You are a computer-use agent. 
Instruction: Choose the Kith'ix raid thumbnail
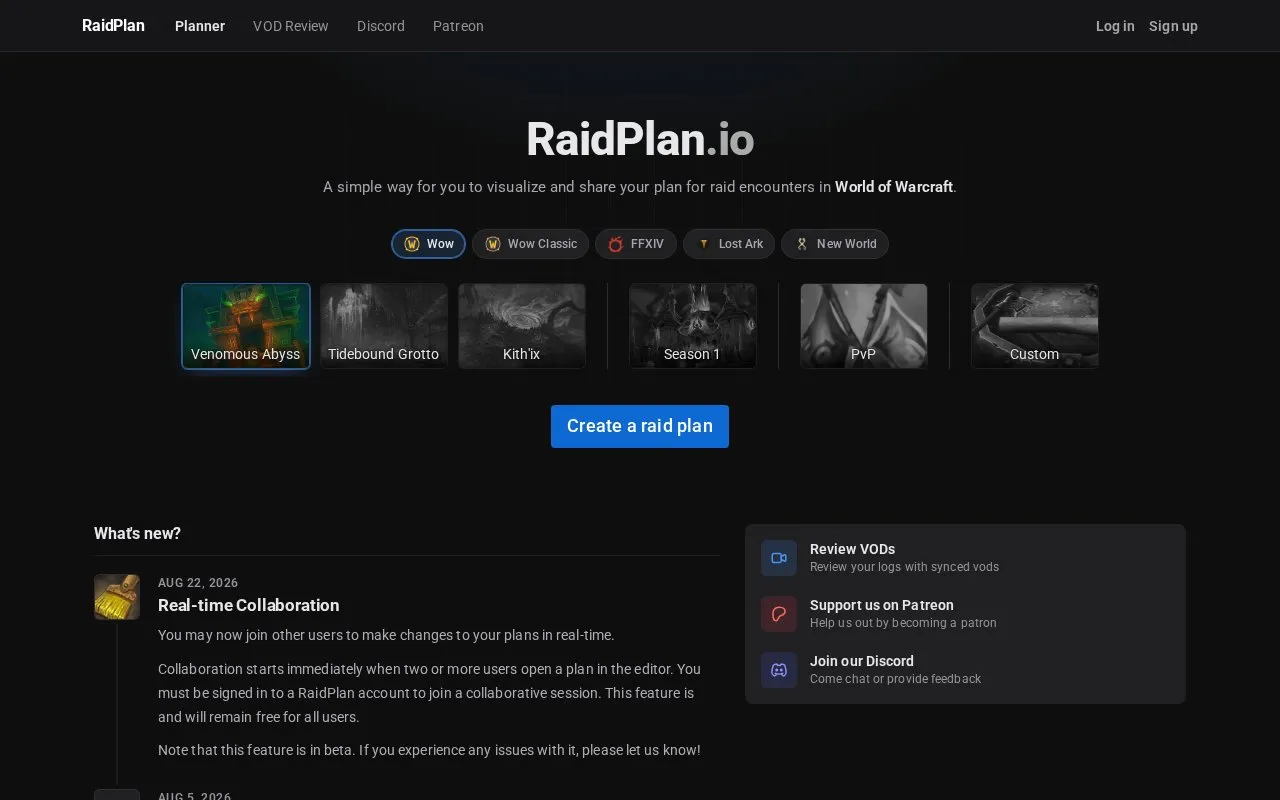pos(522,326)
